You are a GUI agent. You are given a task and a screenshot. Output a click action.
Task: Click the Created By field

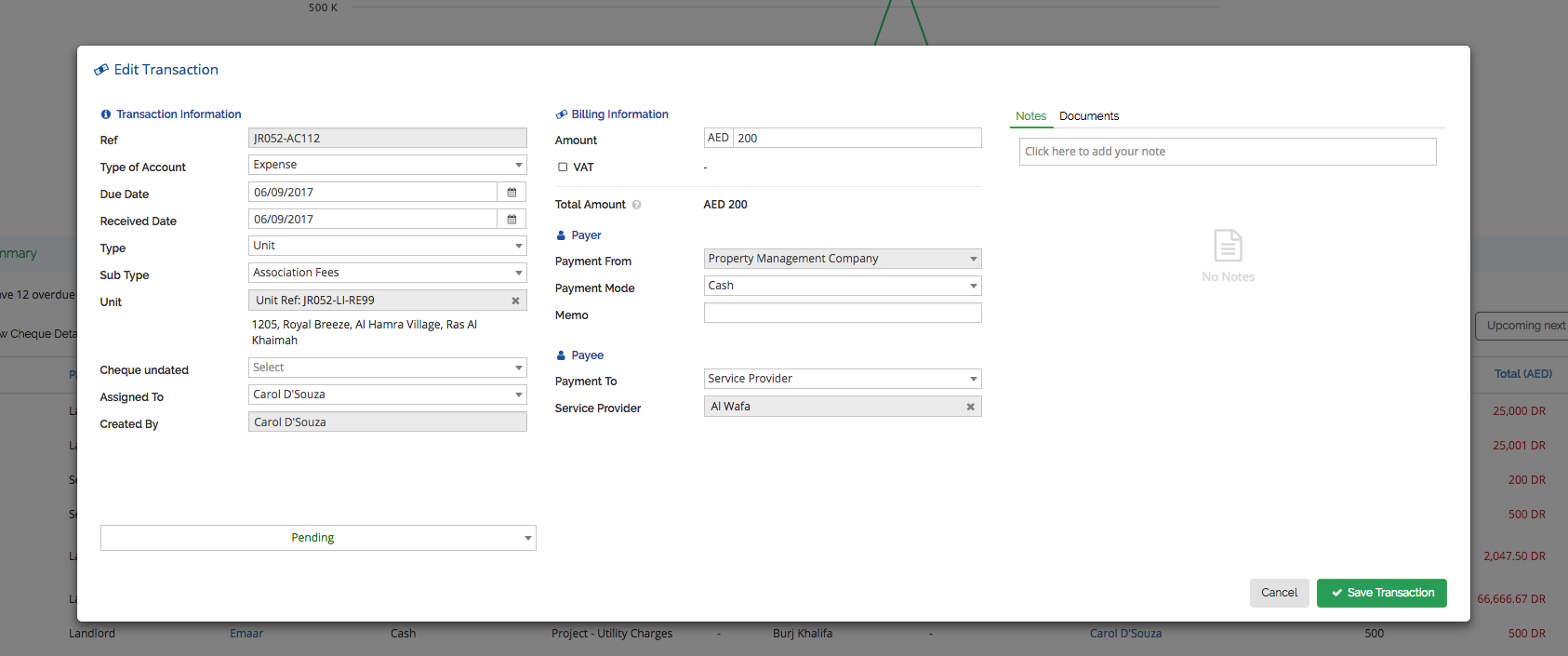[x=388, y=422]
